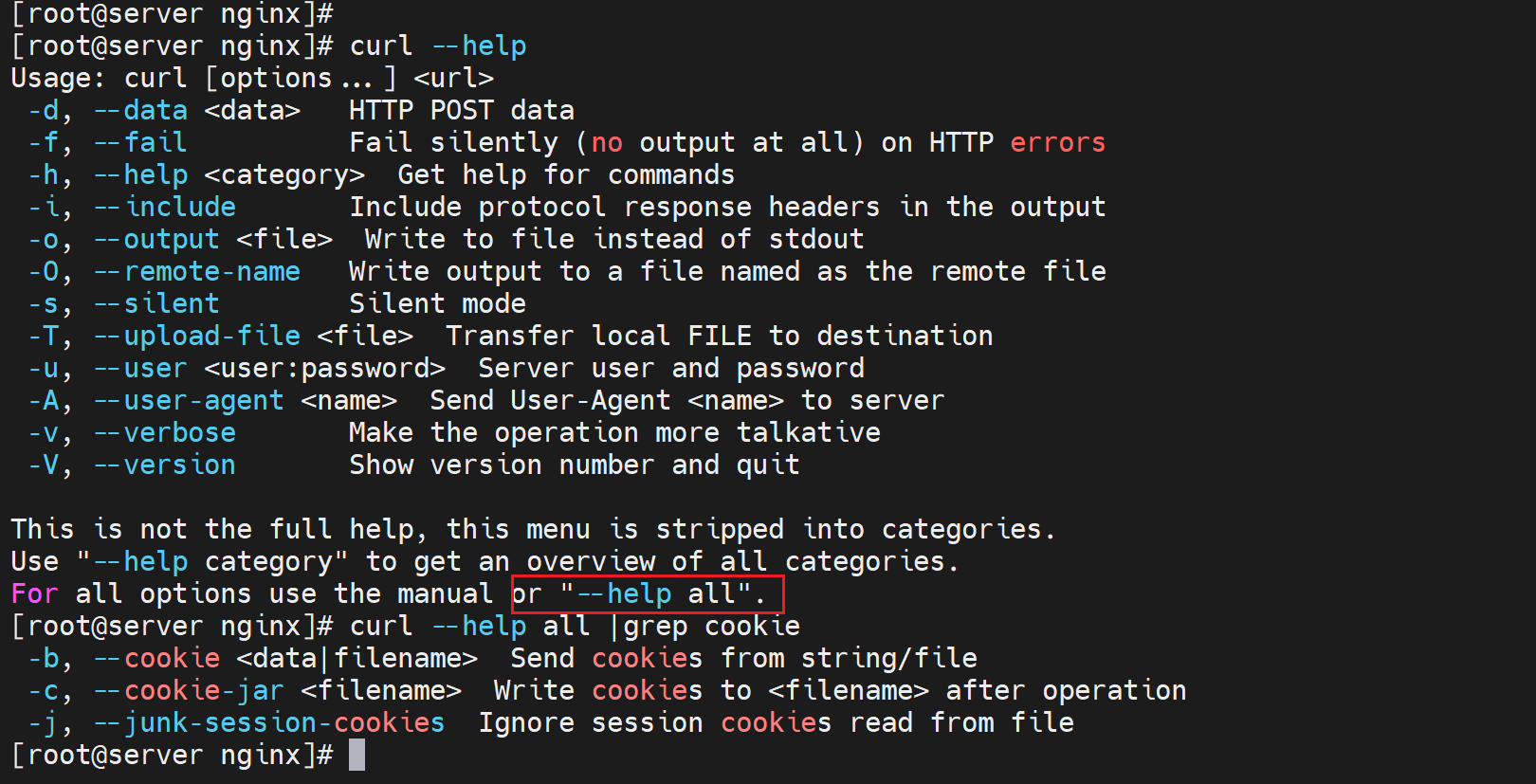Screen dimensions: 1536x784
Task: Click the red "errors" word
Action: coord(1057,143)
